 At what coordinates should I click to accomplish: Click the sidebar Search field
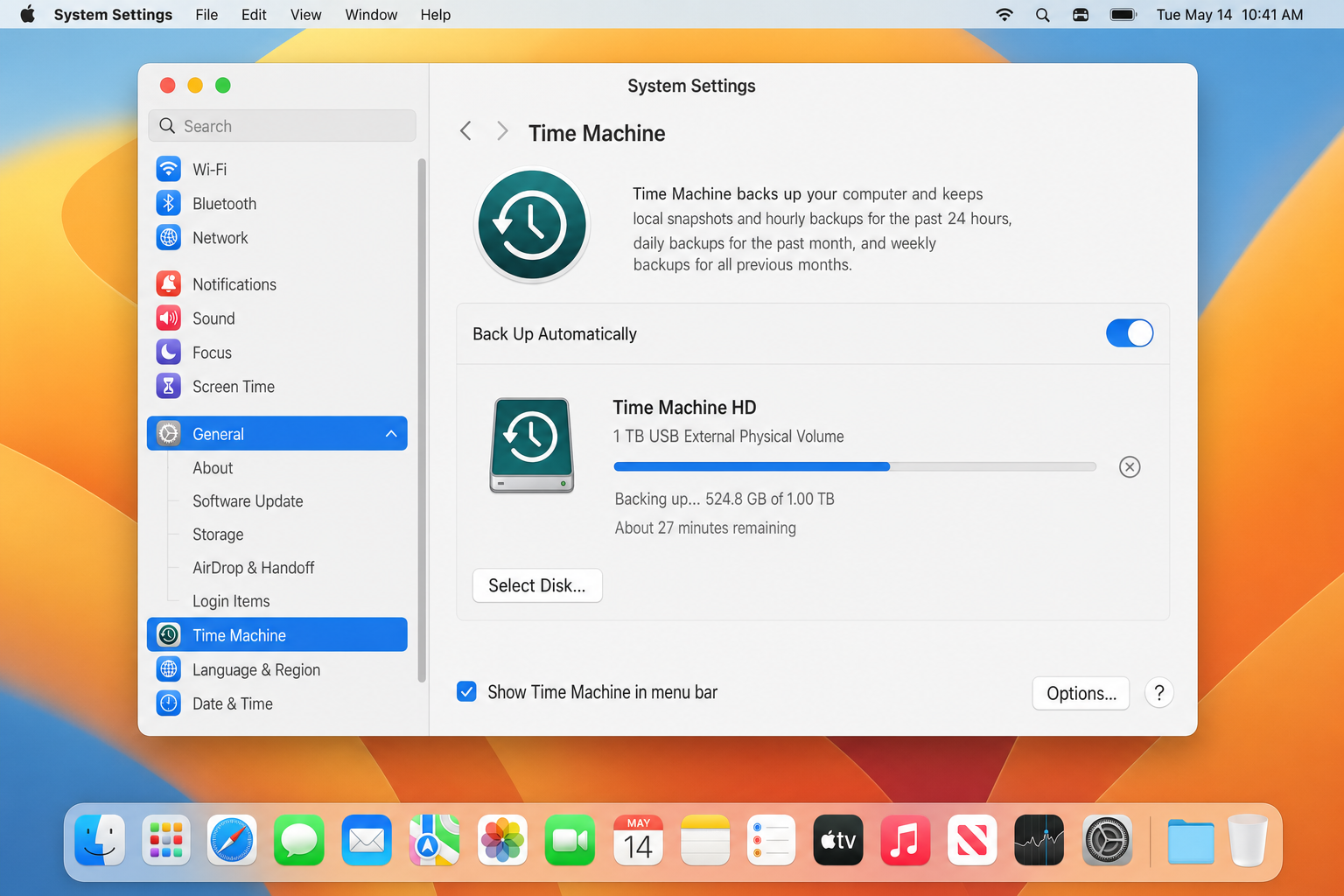tap(283, 126)
